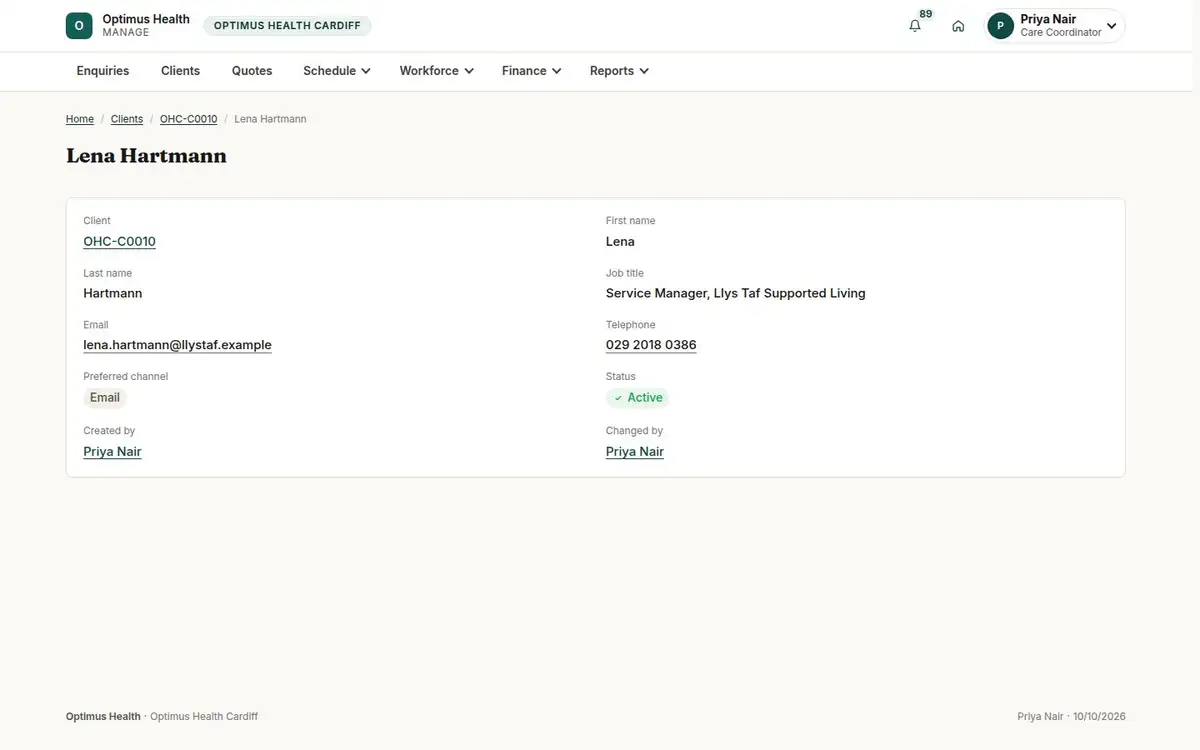Expand the user account menu chevron
Viewport: 1200px width, 750px height.
[1111, 26]
